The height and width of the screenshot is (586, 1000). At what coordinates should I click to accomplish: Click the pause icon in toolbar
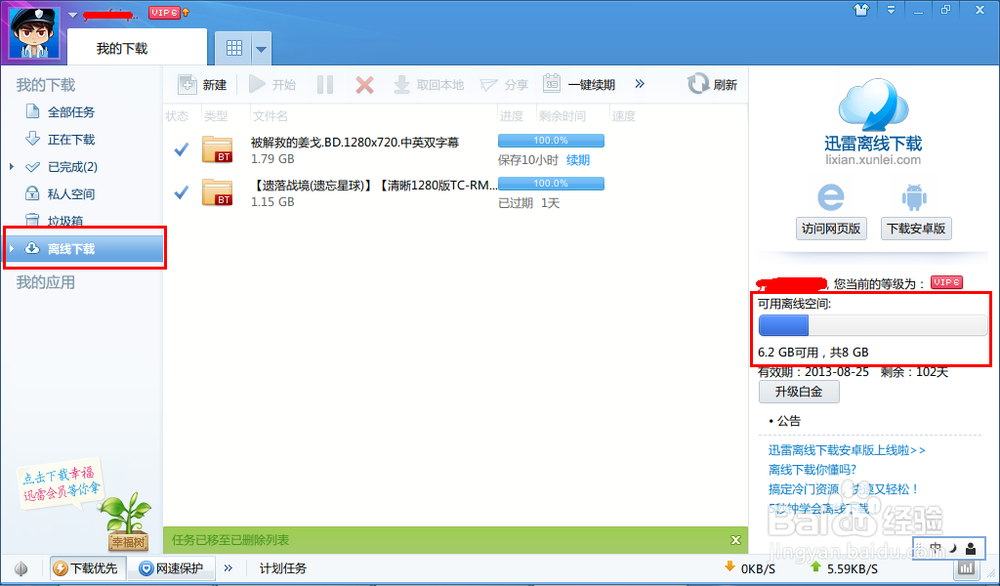pos(325,84)
